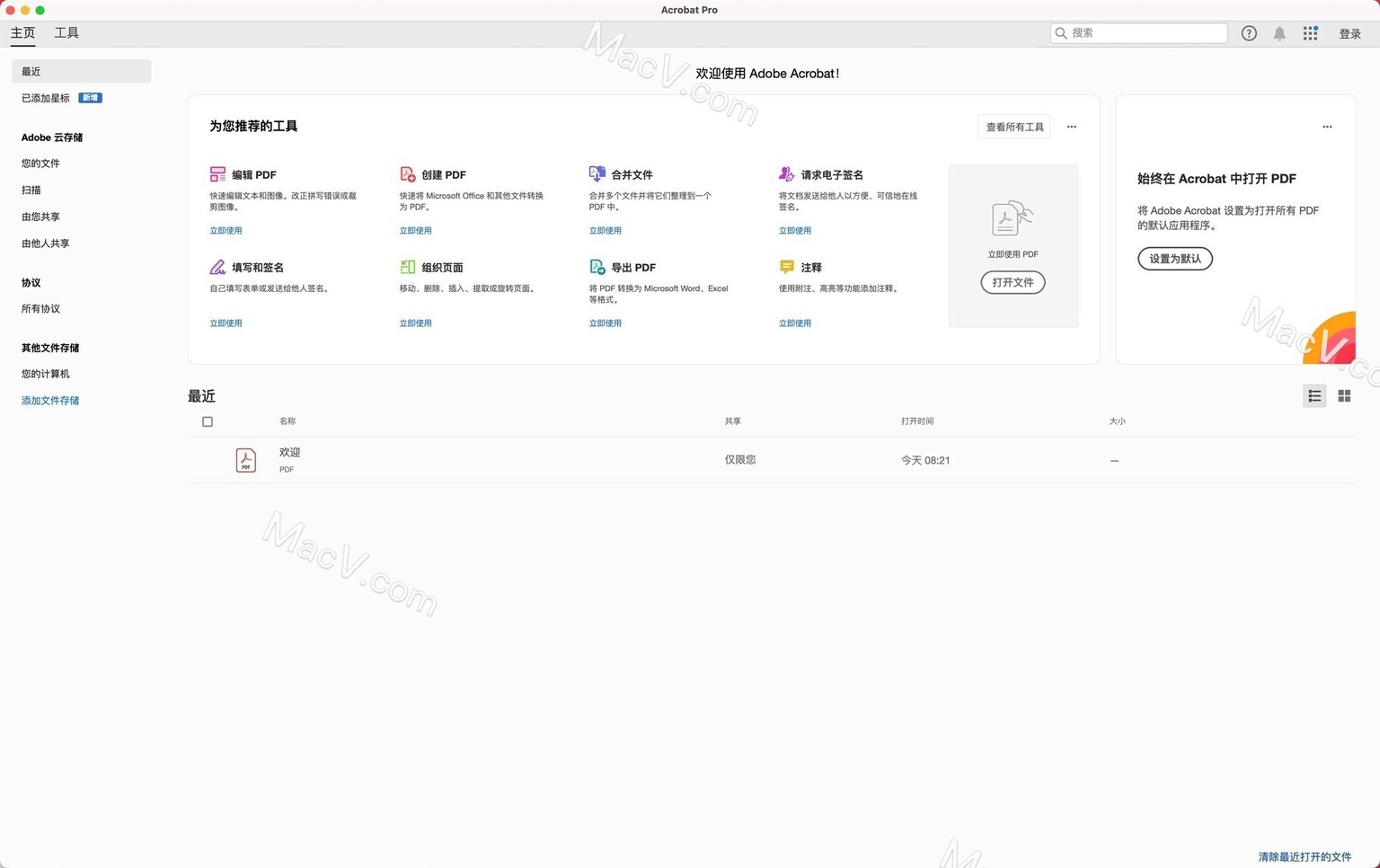Open 由他人共享 in the sidebar

tap(45, 244)
